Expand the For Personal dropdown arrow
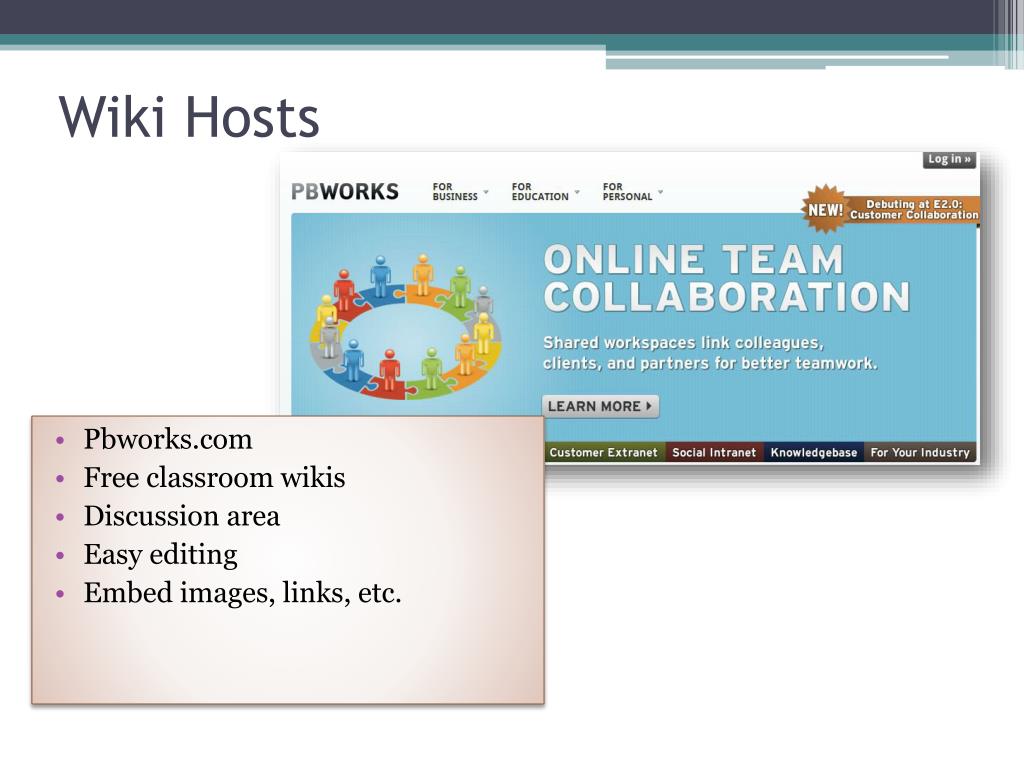1024x768 pixels. 660,192
